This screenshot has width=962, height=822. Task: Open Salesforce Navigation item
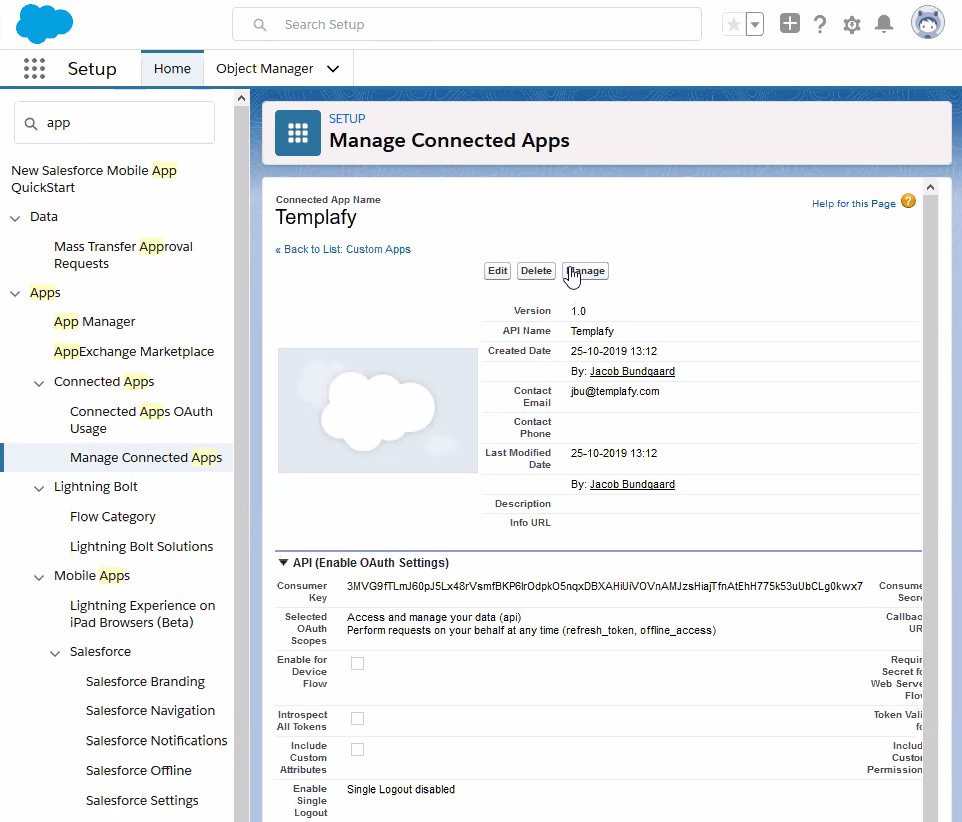point(150,710)
